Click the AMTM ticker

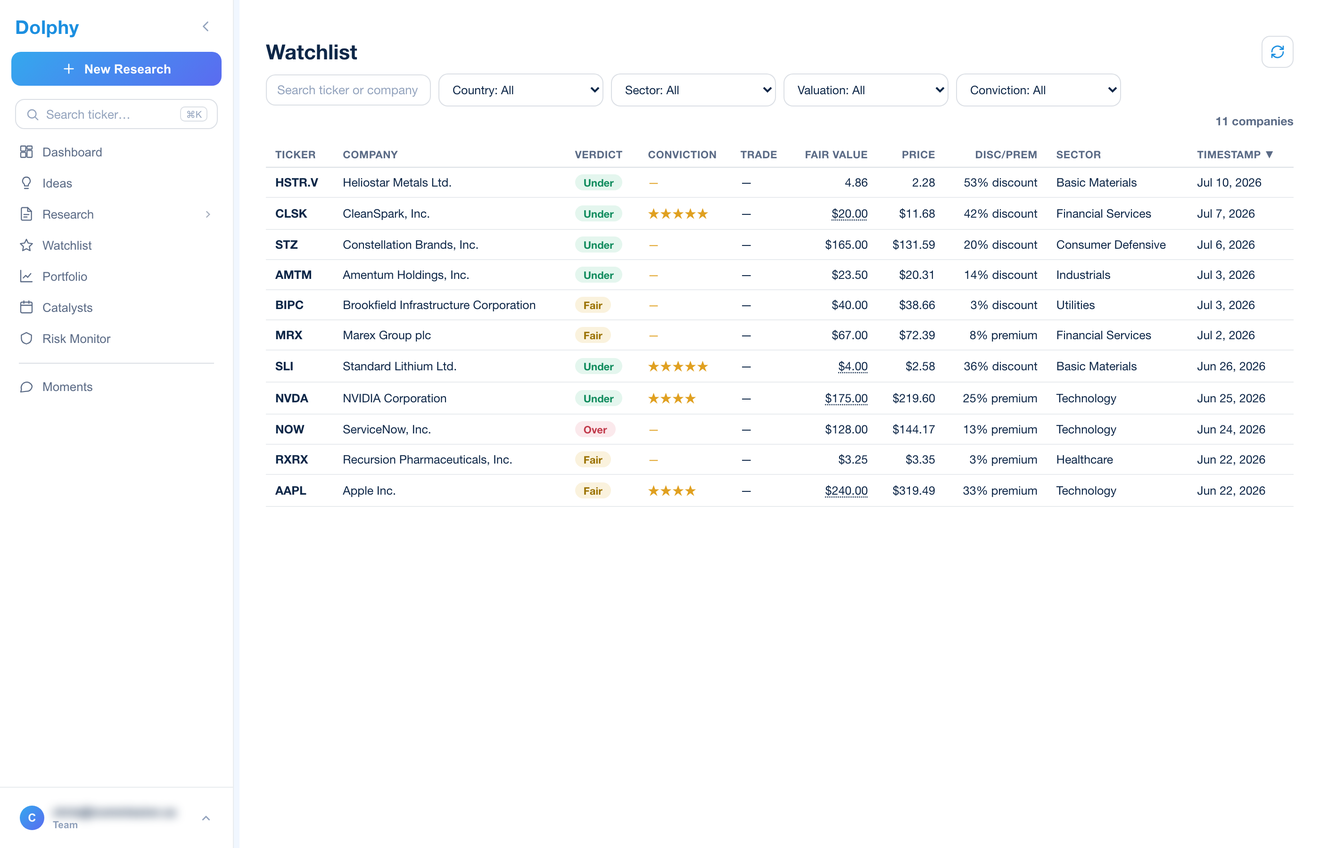click(x=293, y=275)
